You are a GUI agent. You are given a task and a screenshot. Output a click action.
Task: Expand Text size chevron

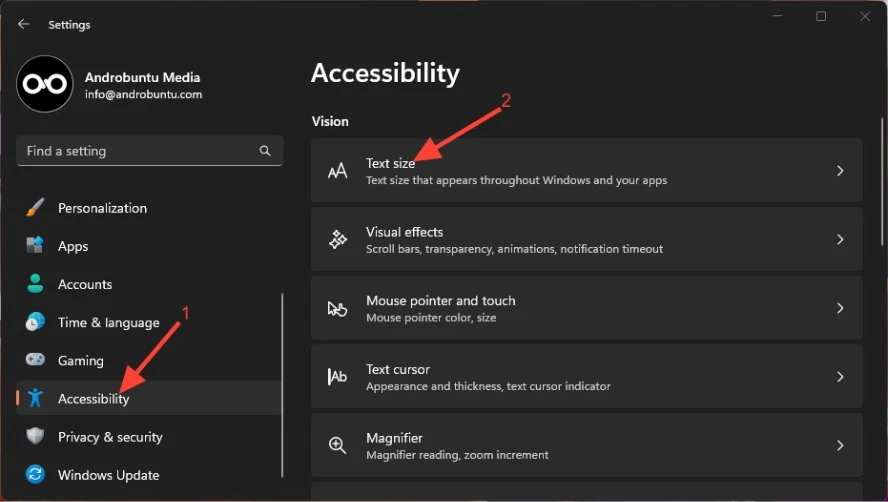click(x=840, y=171)
